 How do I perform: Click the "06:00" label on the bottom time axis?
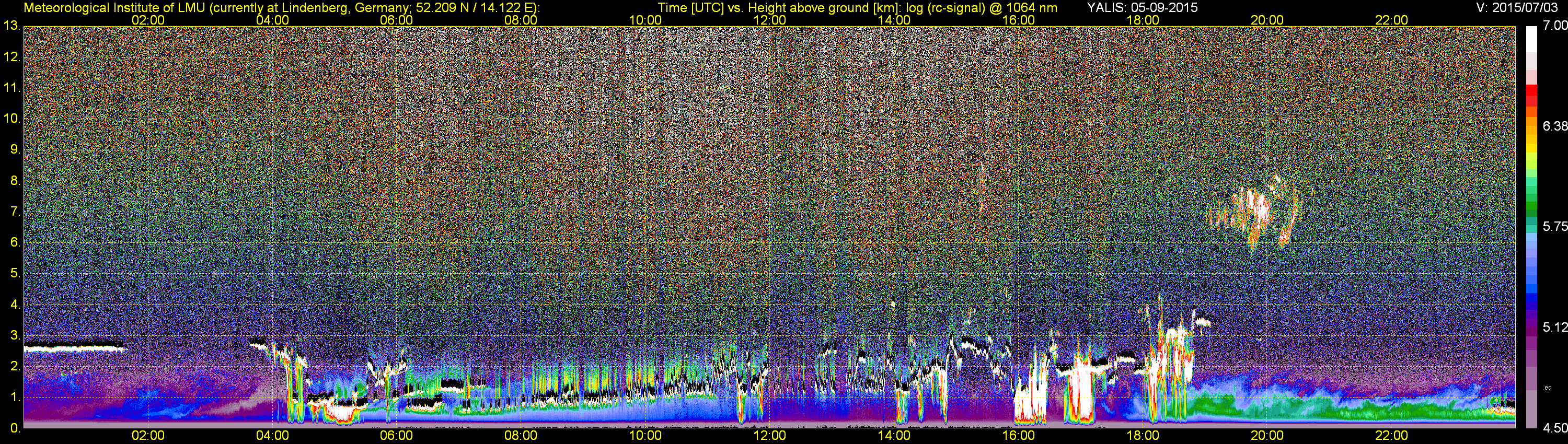pos(396,436)
